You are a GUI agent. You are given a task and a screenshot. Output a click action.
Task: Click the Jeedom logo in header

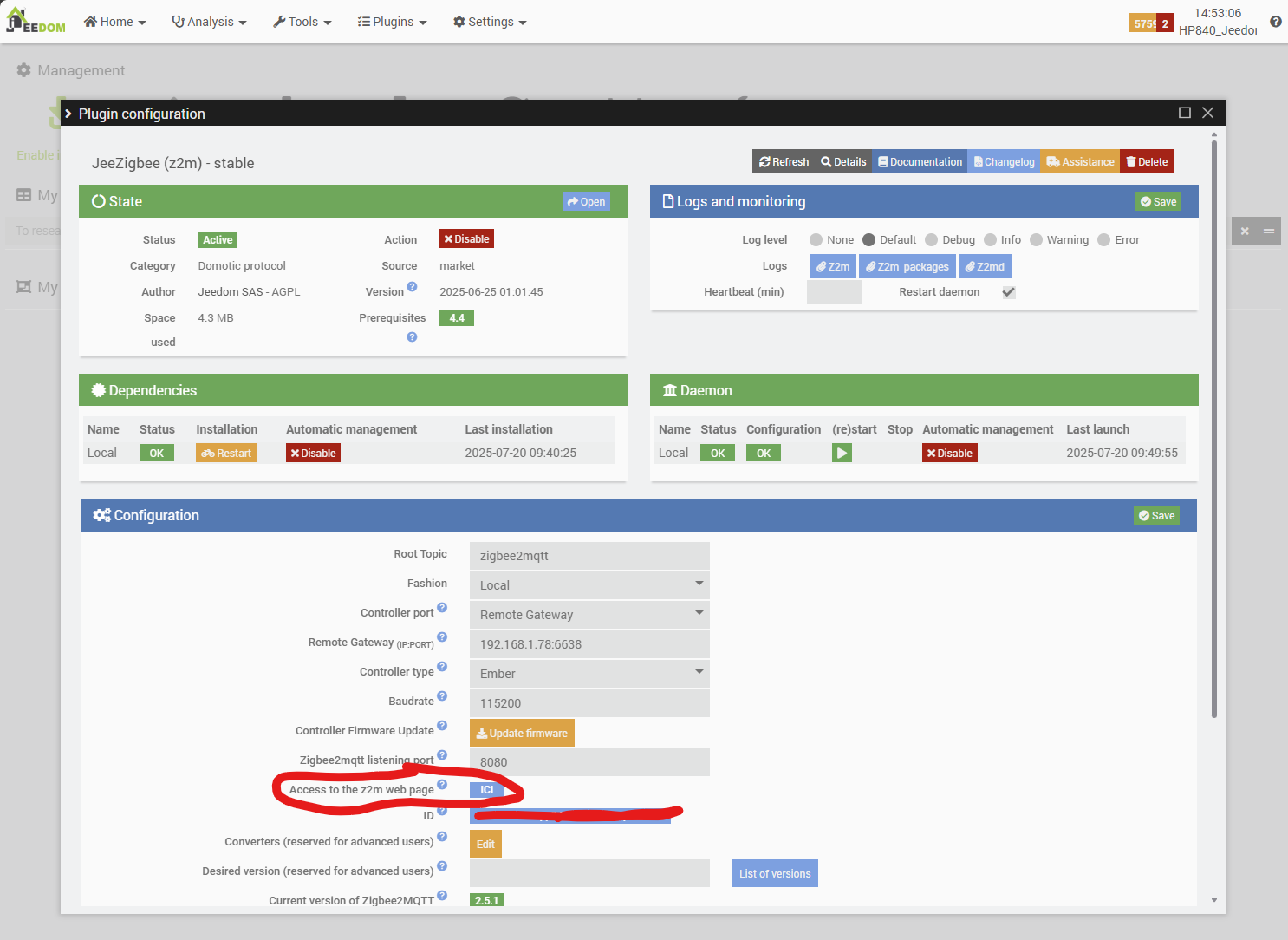(x=36, y=22)
